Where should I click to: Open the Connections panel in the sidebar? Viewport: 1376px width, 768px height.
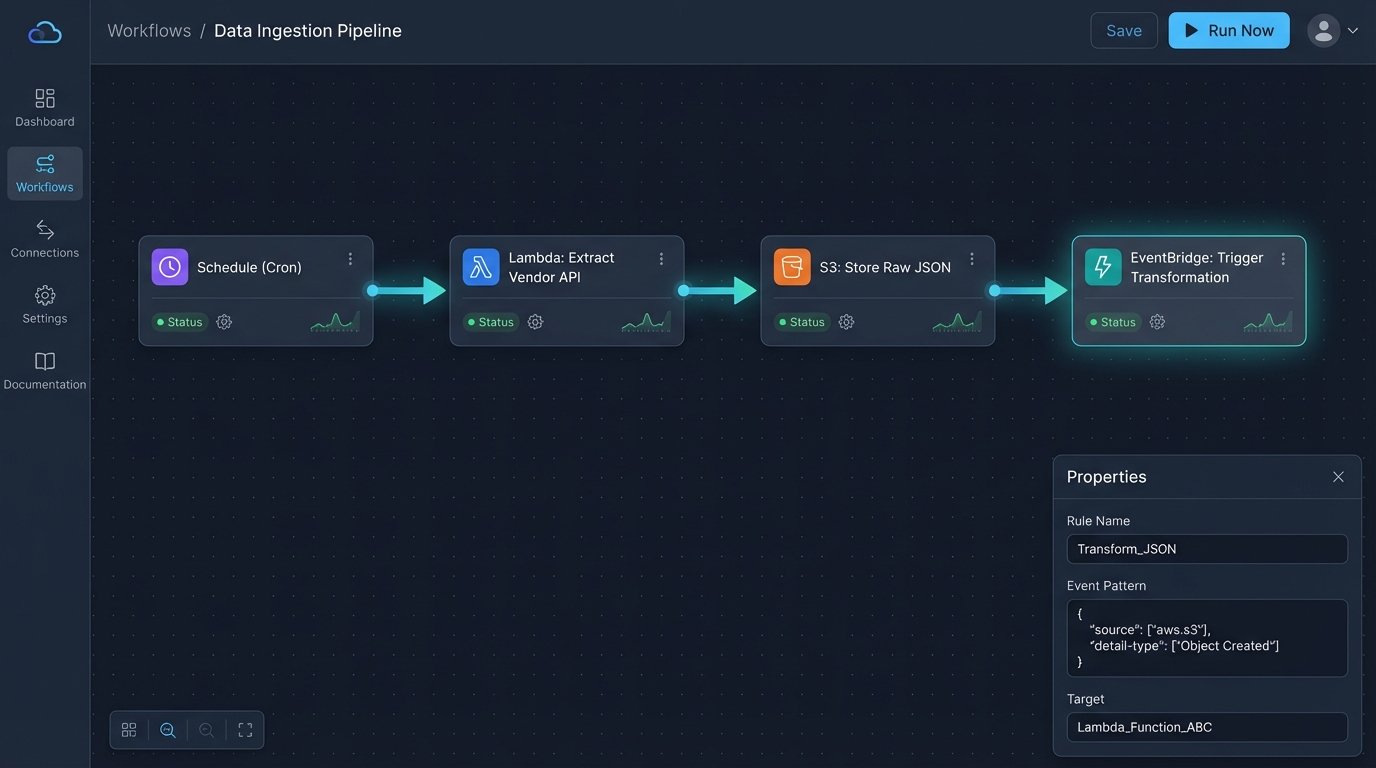(44, 238)
